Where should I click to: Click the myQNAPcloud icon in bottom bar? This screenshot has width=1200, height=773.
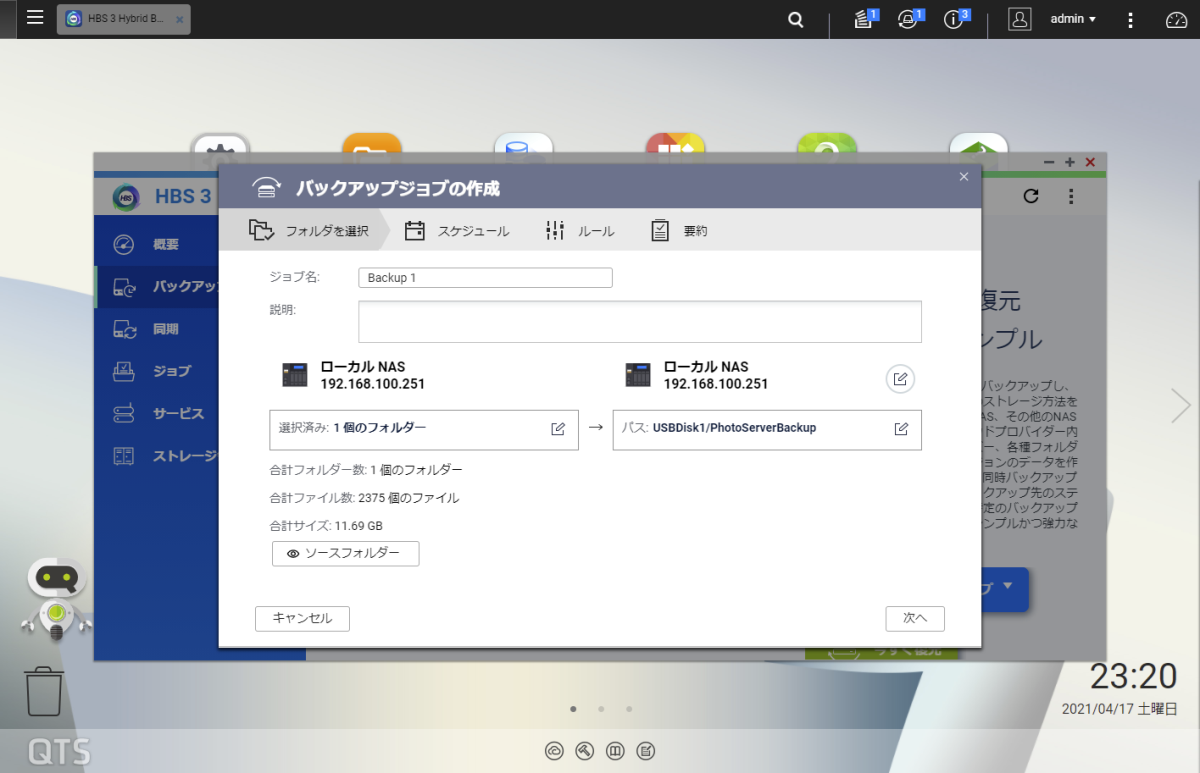click(x=555, y=751)
